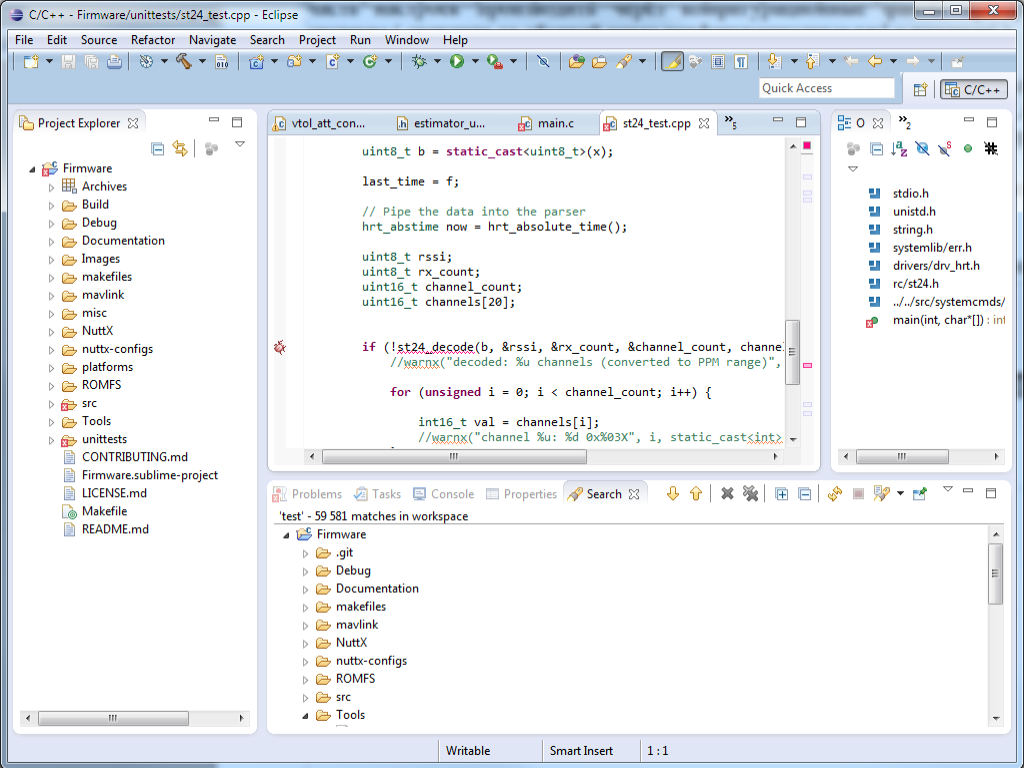This screenshot has height=768, width=1024.
Task: Click the Build hammer icon
Action: click(x=183, y=62)
